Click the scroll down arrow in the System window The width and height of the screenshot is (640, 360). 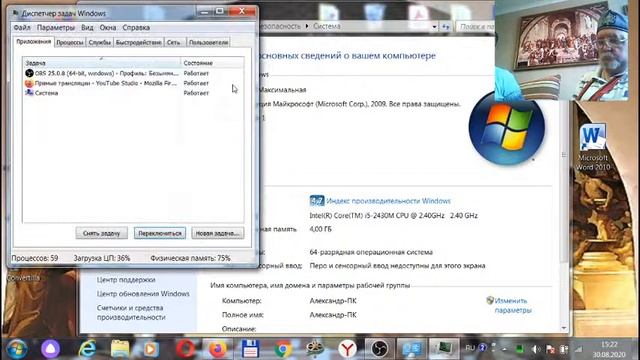click(x=564, y=328)
